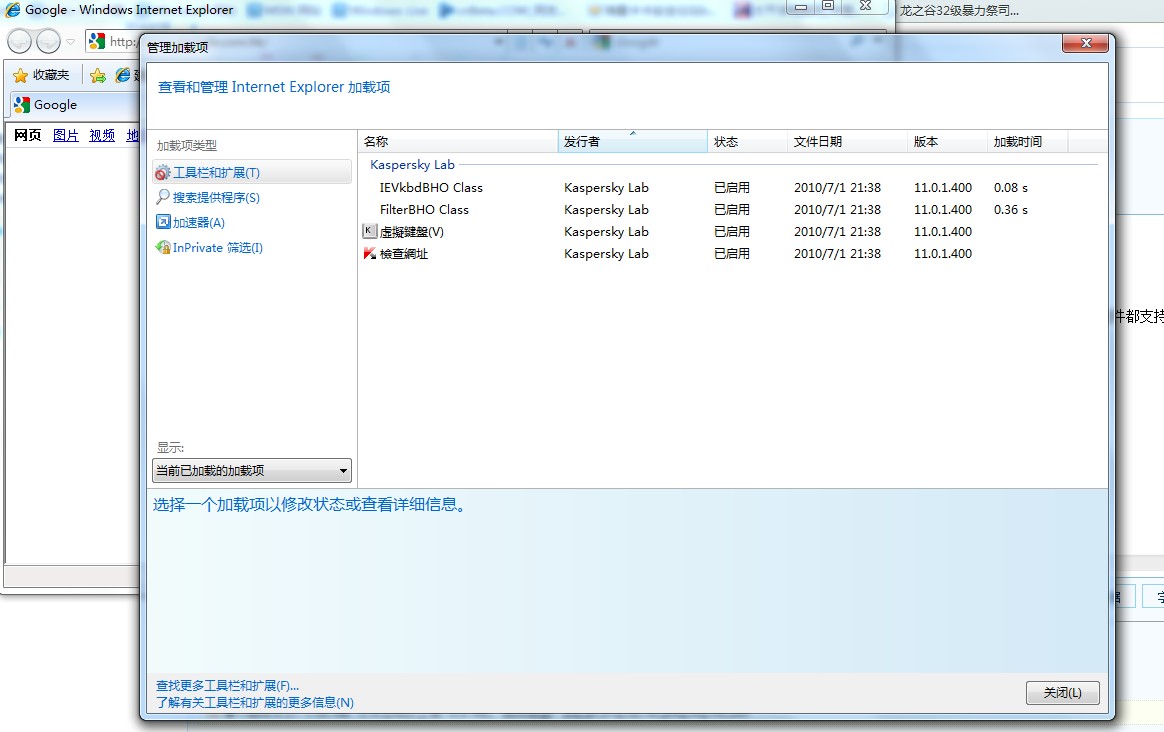
Task: Click the 关闭(L) button
Action: [1062, 693]
